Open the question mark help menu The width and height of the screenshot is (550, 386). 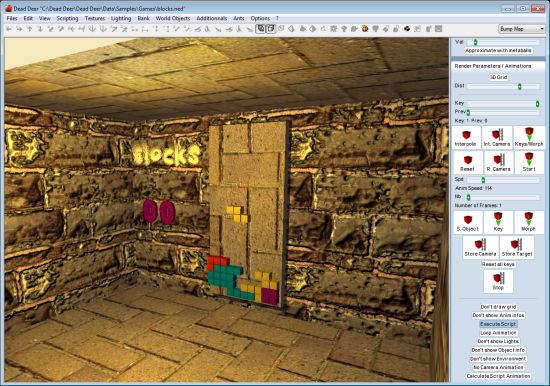277,18
